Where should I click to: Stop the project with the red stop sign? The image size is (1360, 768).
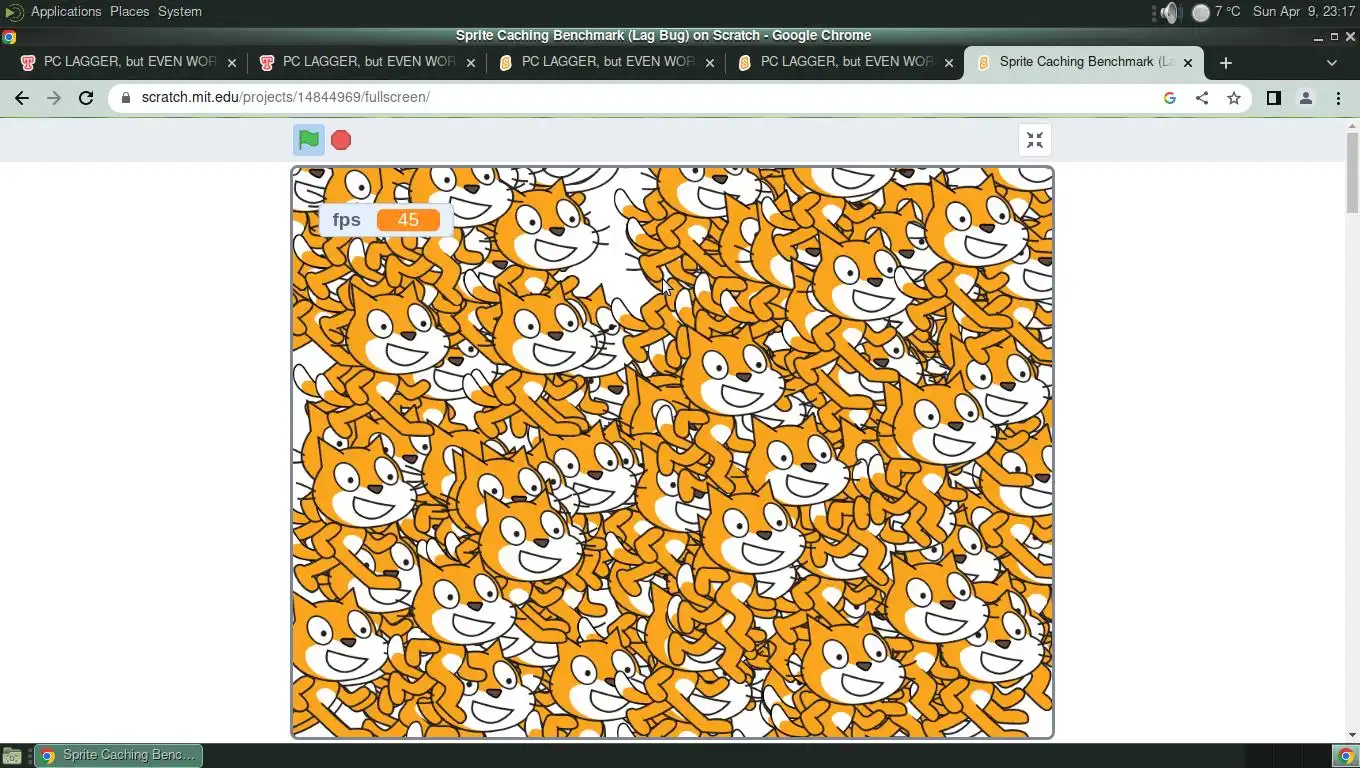click(341, 140)
